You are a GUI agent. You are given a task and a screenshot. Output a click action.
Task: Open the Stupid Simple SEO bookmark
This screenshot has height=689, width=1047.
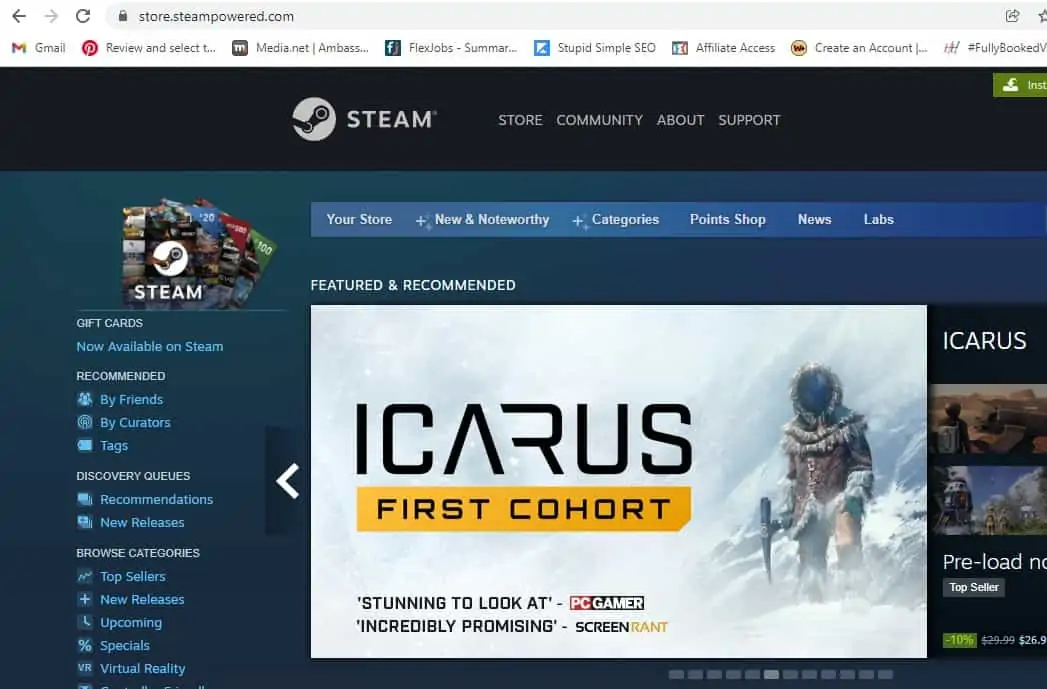click(x=594, y=48)
